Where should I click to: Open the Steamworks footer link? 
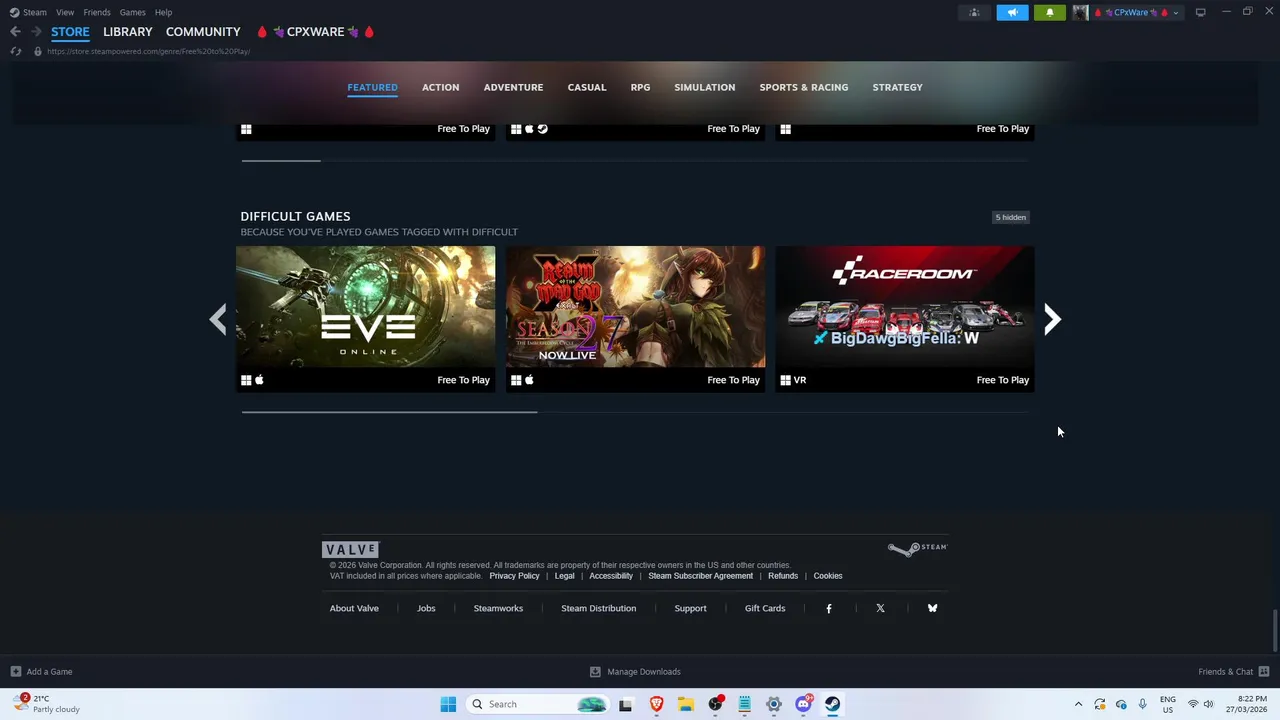[x=498, y=608]
